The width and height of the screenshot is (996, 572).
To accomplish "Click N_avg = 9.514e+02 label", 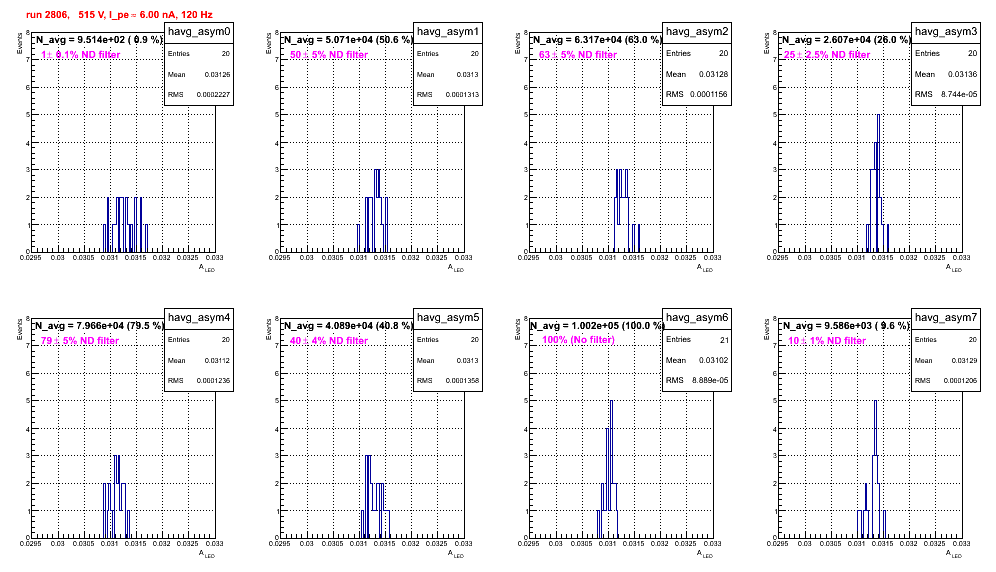I will [99, 40].
